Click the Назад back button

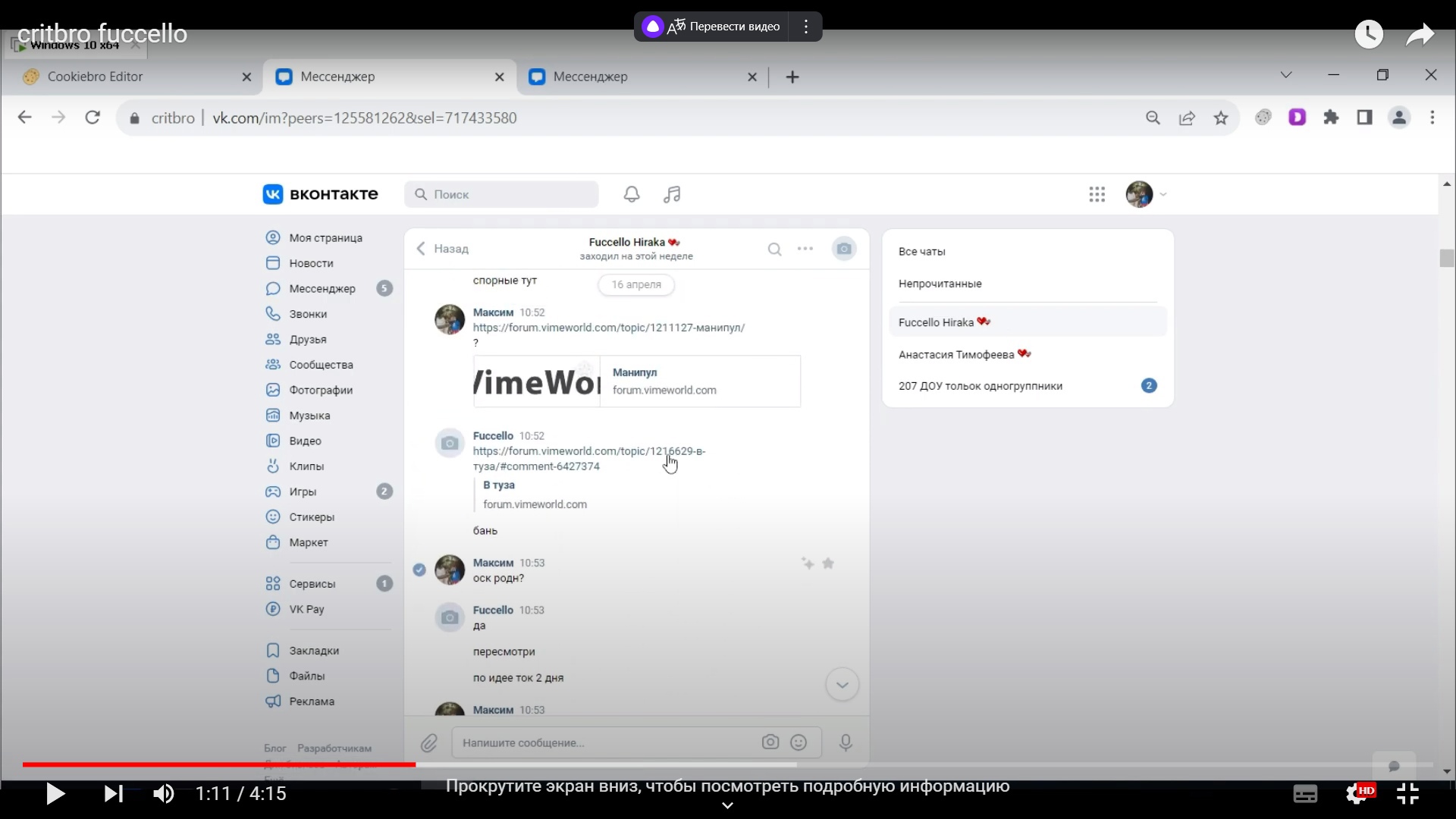click(443, 249)
